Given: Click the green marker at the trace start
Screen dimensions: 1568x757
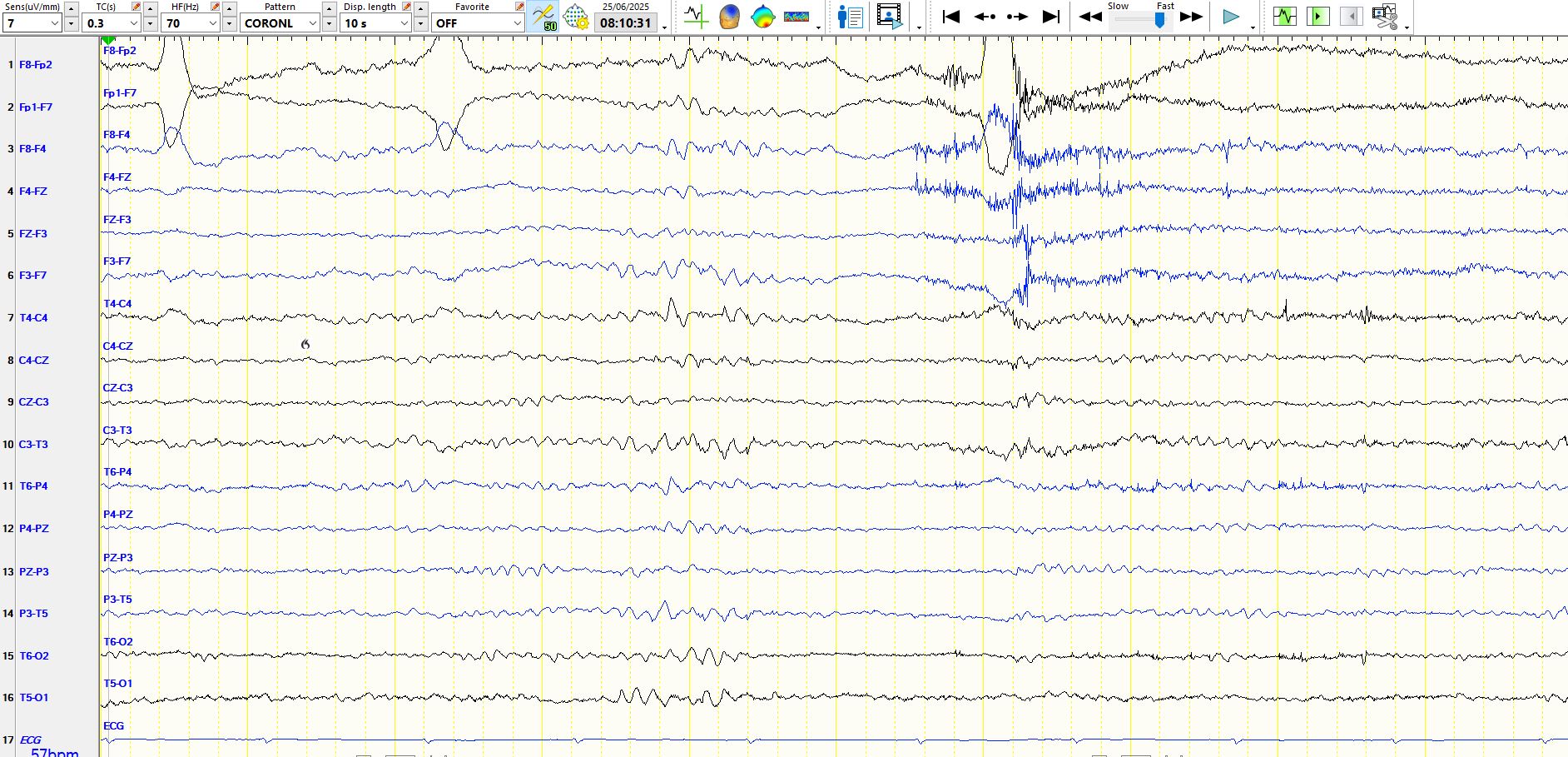Looking at the screenshot, I should click(107, 40).
